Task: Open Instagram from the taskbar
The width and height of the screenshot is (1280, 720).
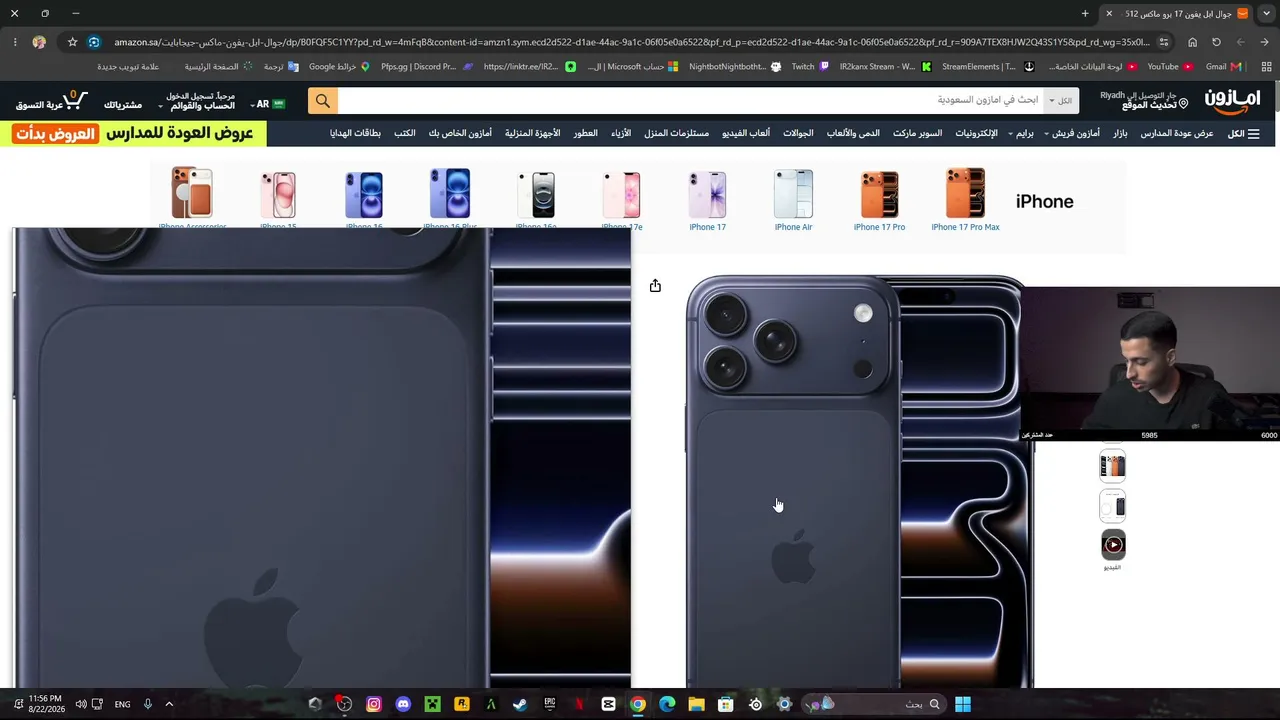Action: [x=374, y=704]
